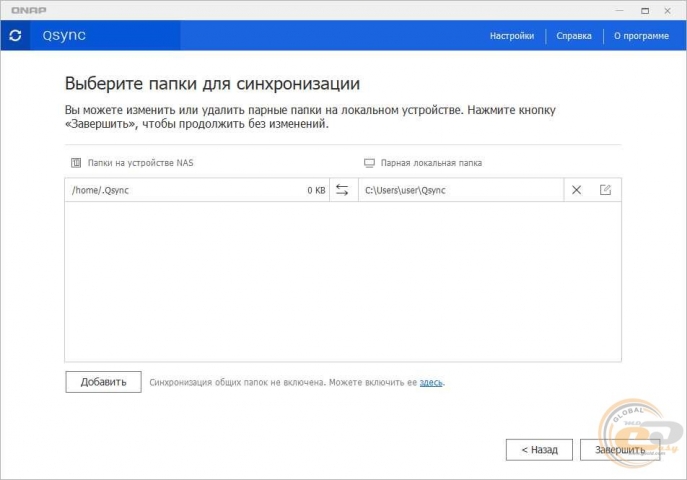The width and height of the screenshot is (687, 480).
Task: Click the Добавить button
Action: point(103,382)
